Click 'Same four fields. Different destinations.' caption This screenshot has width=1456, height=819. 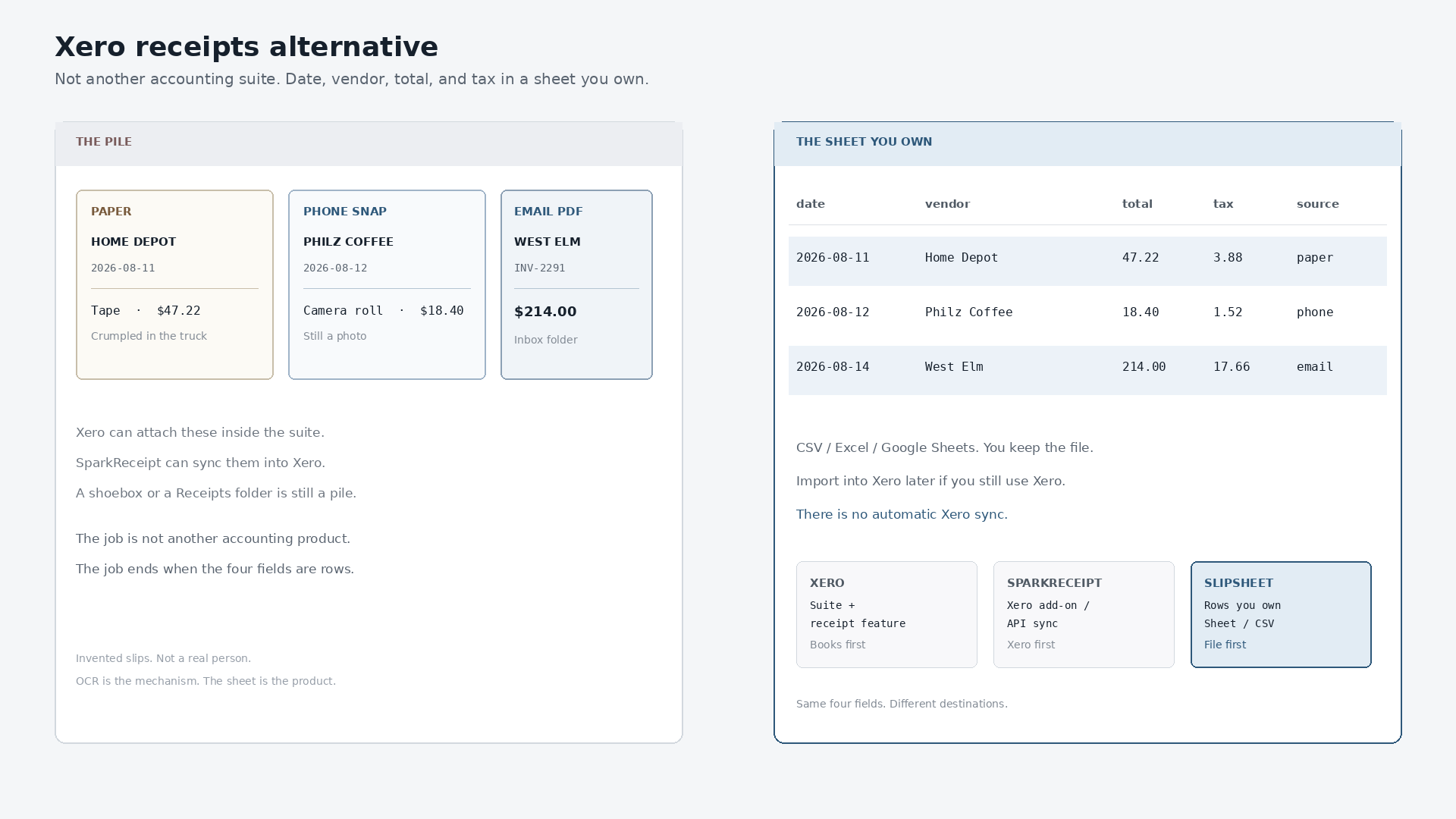click(x=902, y=704)
